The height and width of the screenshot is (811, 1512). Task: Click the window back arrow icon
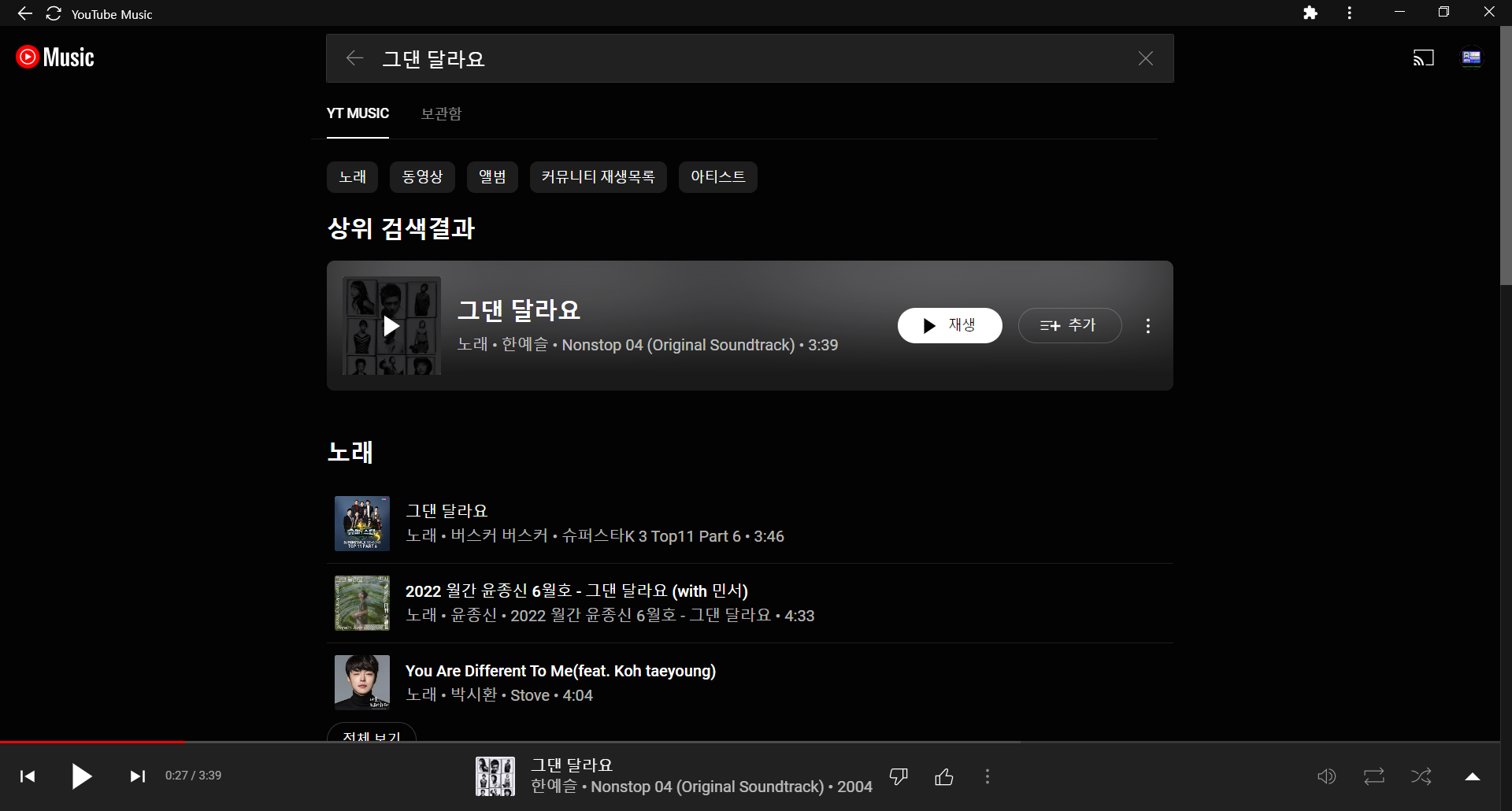[x=25, y=13]
